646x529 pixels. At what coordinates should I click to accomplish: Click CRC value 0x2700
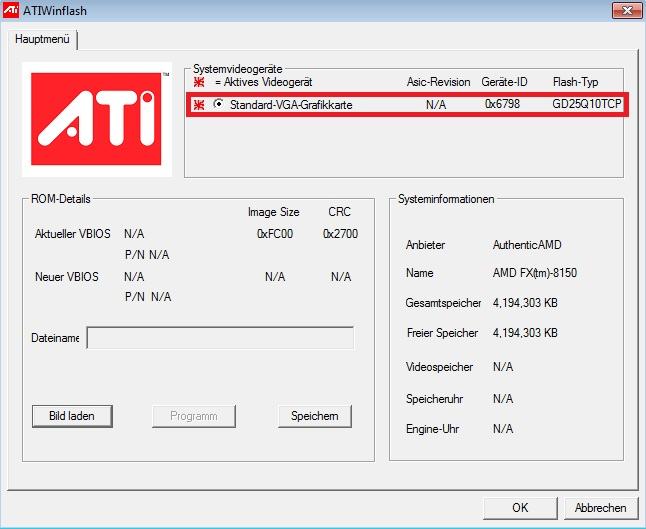click(x=340, y=234)
